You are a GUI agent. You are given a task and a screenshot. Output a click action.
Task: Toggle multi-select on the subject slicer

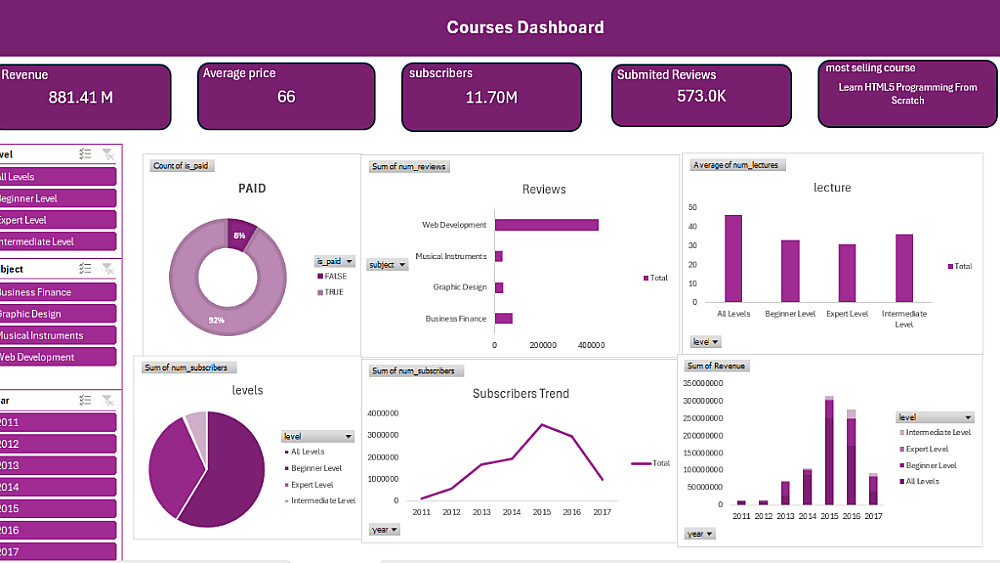pyautogui.click(x=85, y=268)
